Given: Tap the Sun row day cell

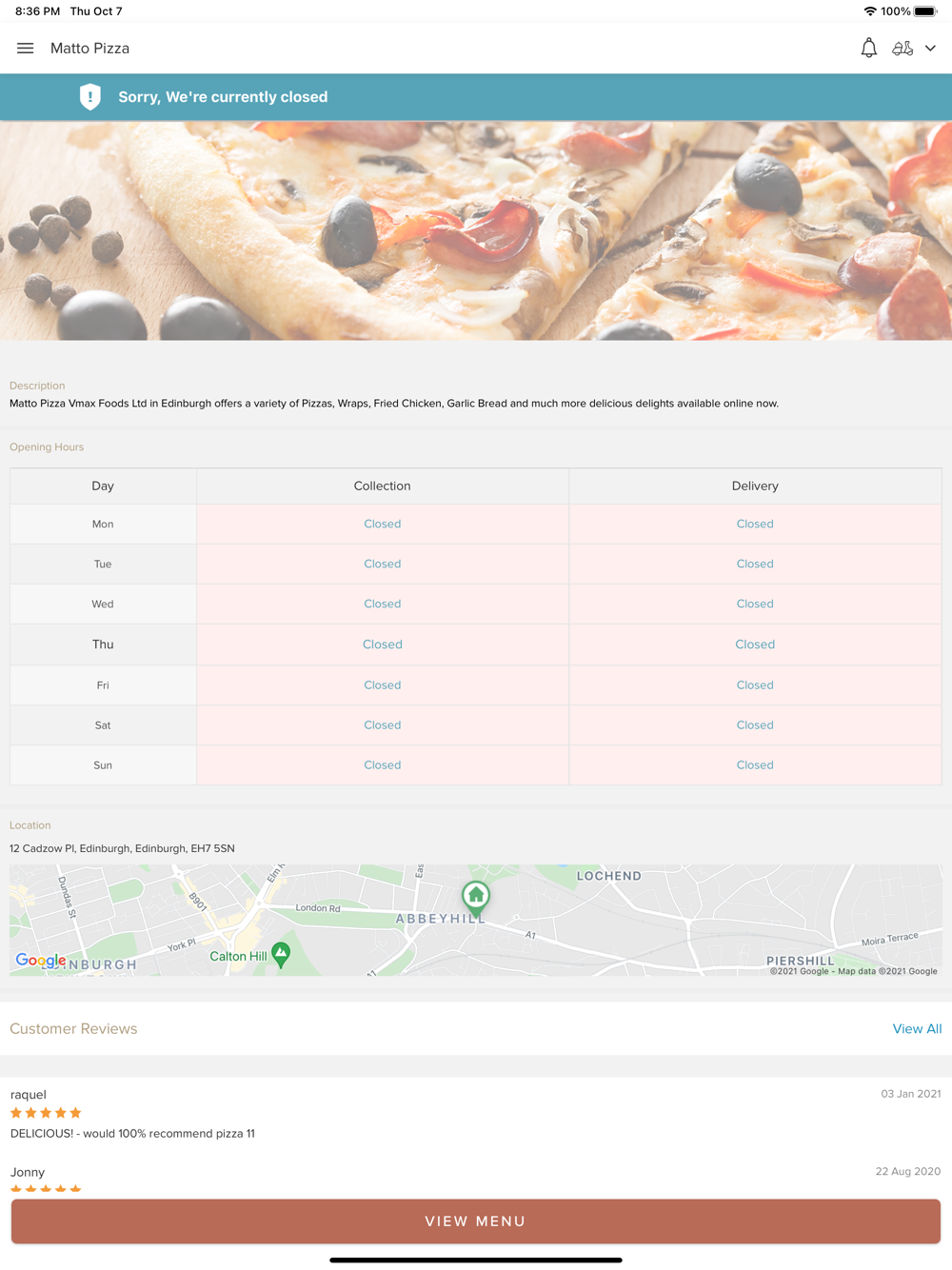Looking at the screenshot, I should pyautogui.click(x=103, y=765).
